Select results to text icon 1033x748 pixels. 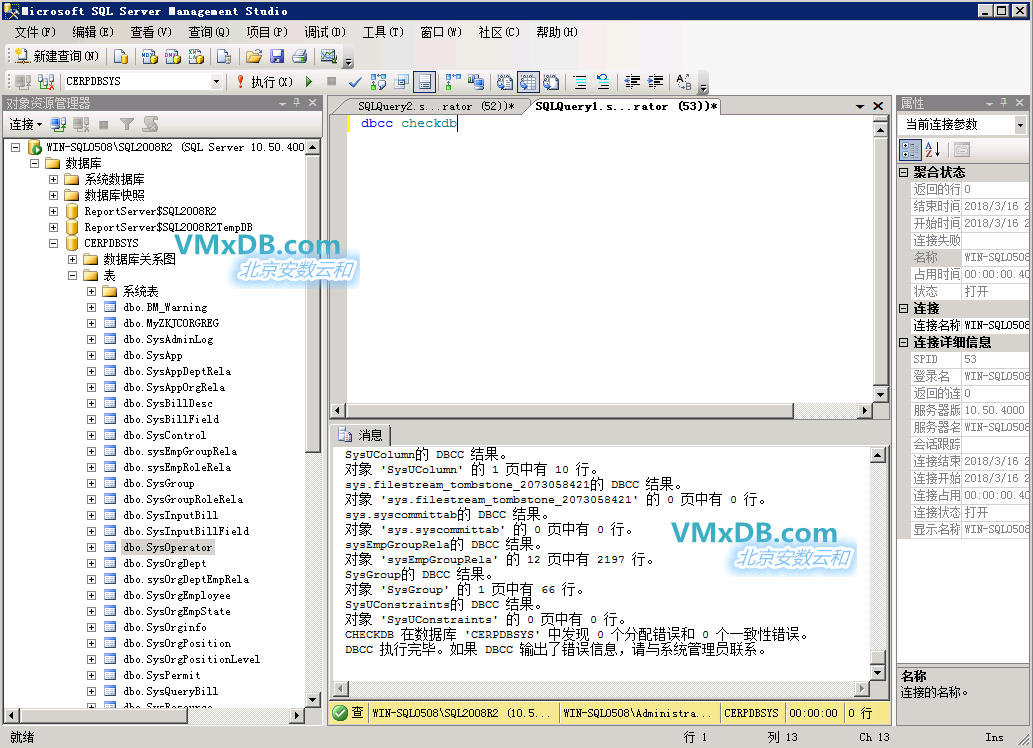[x=505, y=82]
